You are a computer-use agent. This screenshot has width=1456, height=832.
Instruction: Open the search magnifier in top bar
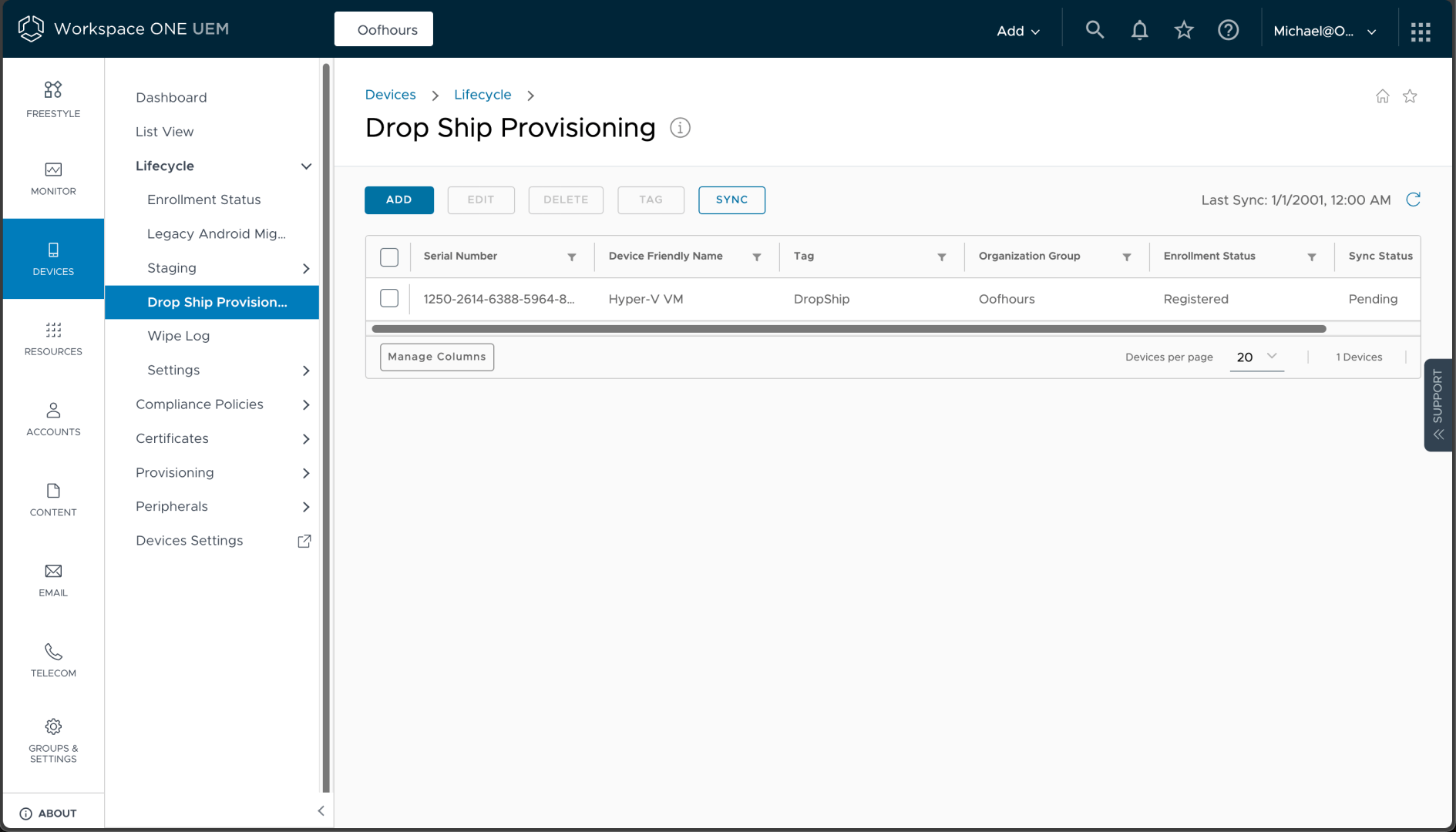1095,30
